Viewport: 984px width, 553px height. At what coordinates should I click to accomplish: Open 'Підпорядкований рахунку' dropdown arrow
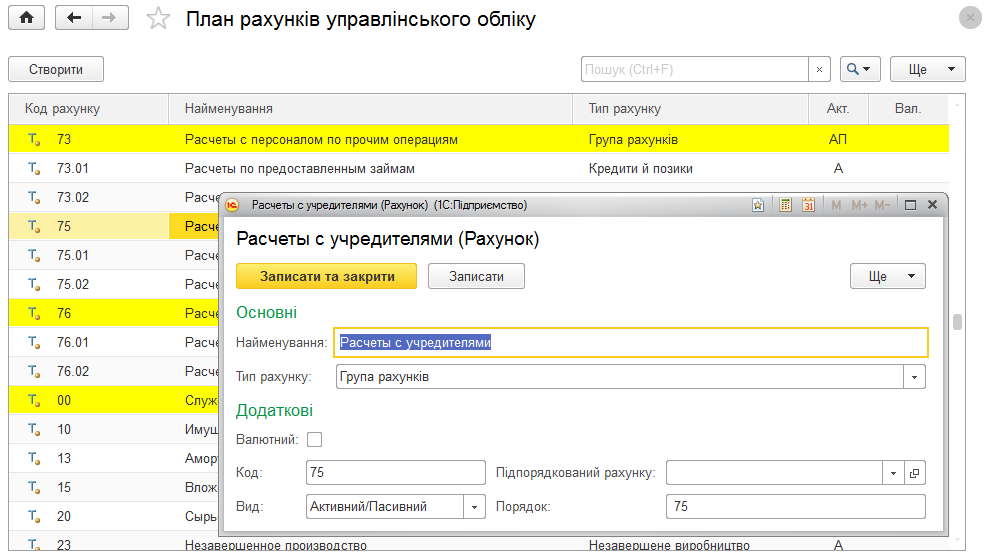click(x=893, y=473)
